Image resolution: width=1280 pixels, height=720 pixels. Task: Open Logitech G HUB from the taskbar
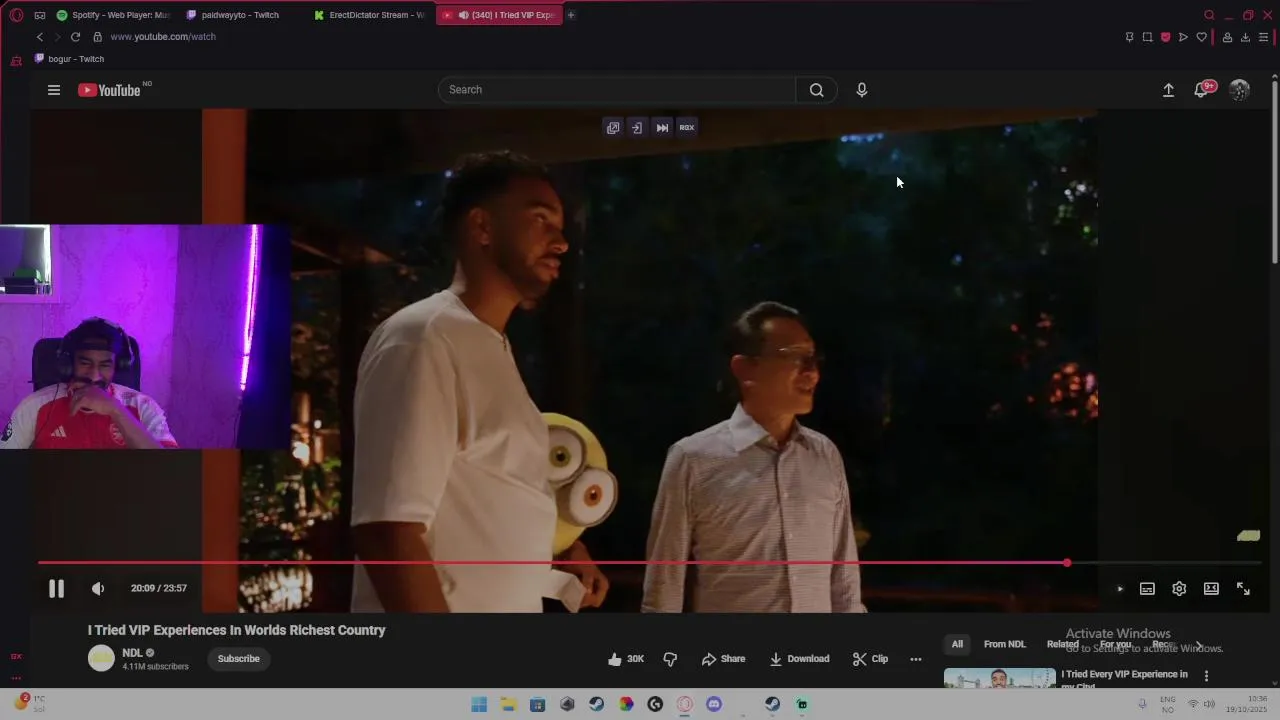click(x=655, y=704)
